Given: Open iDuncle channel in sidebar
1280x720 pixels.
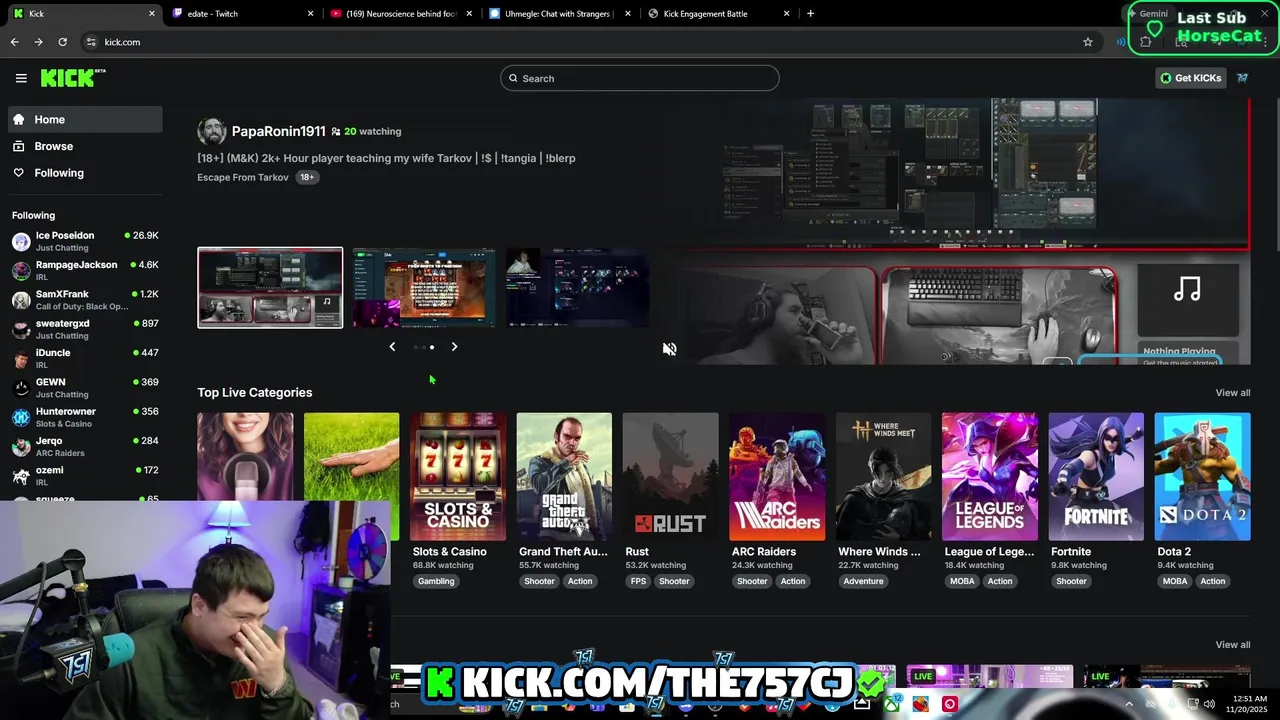Looking at the screenshot, I should (85, 359).
